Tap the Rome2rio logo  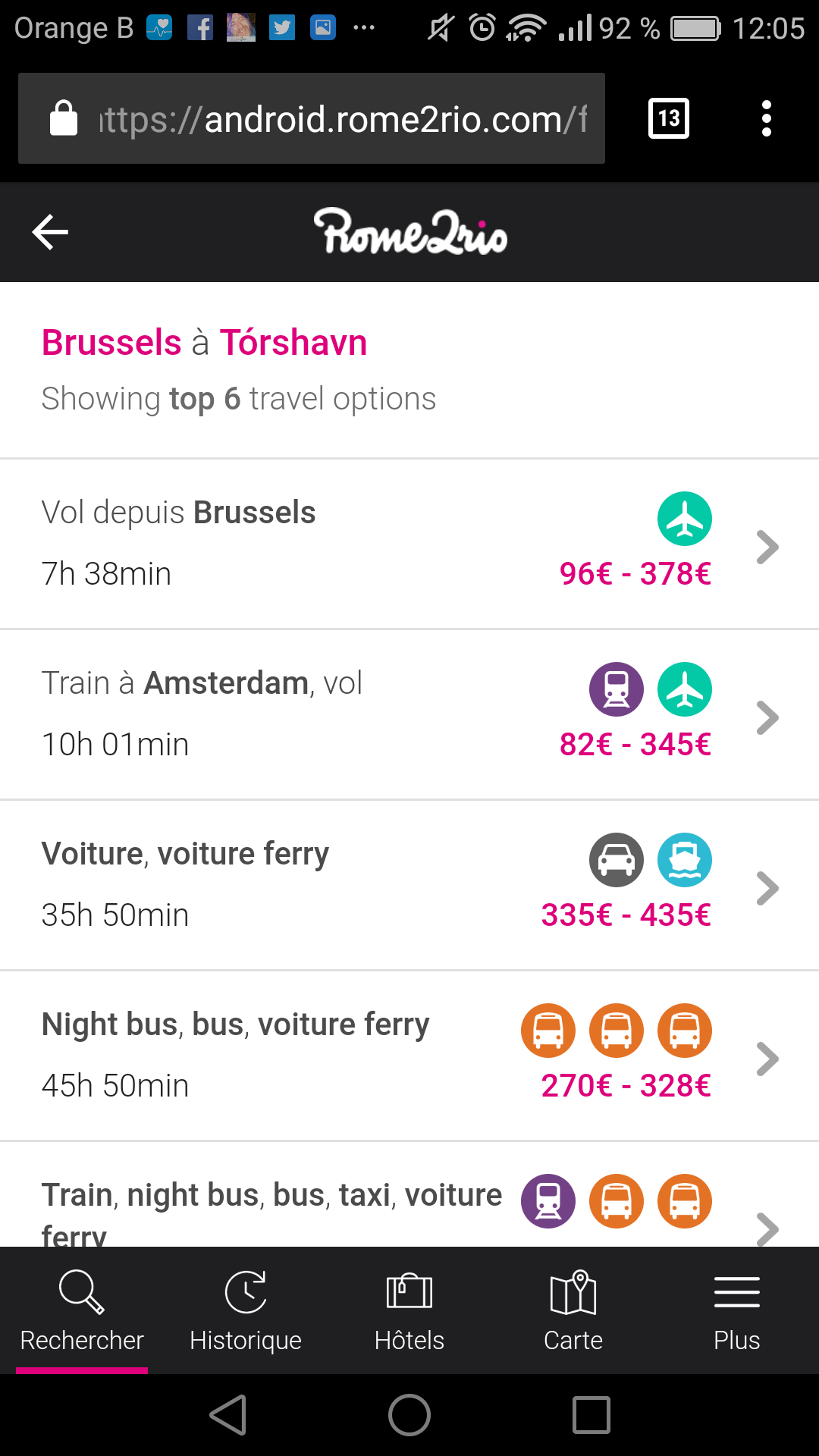point(410,232)
